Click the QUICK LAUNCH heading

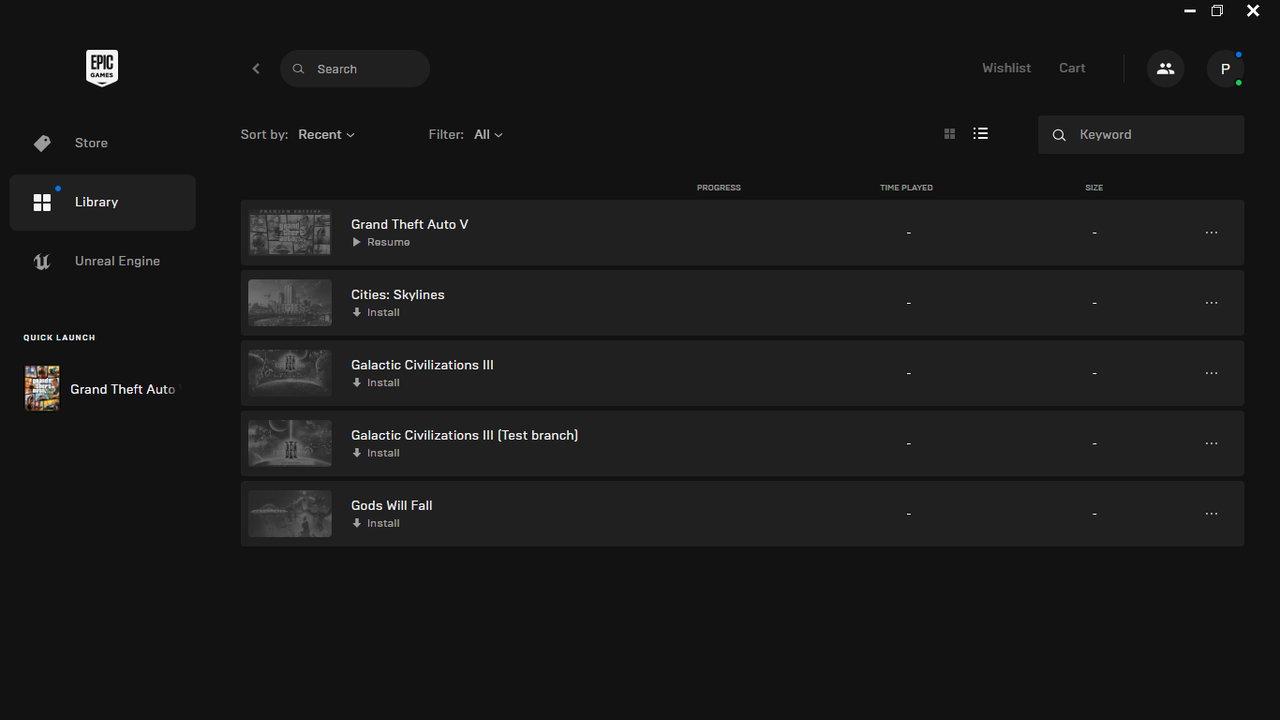60,338
